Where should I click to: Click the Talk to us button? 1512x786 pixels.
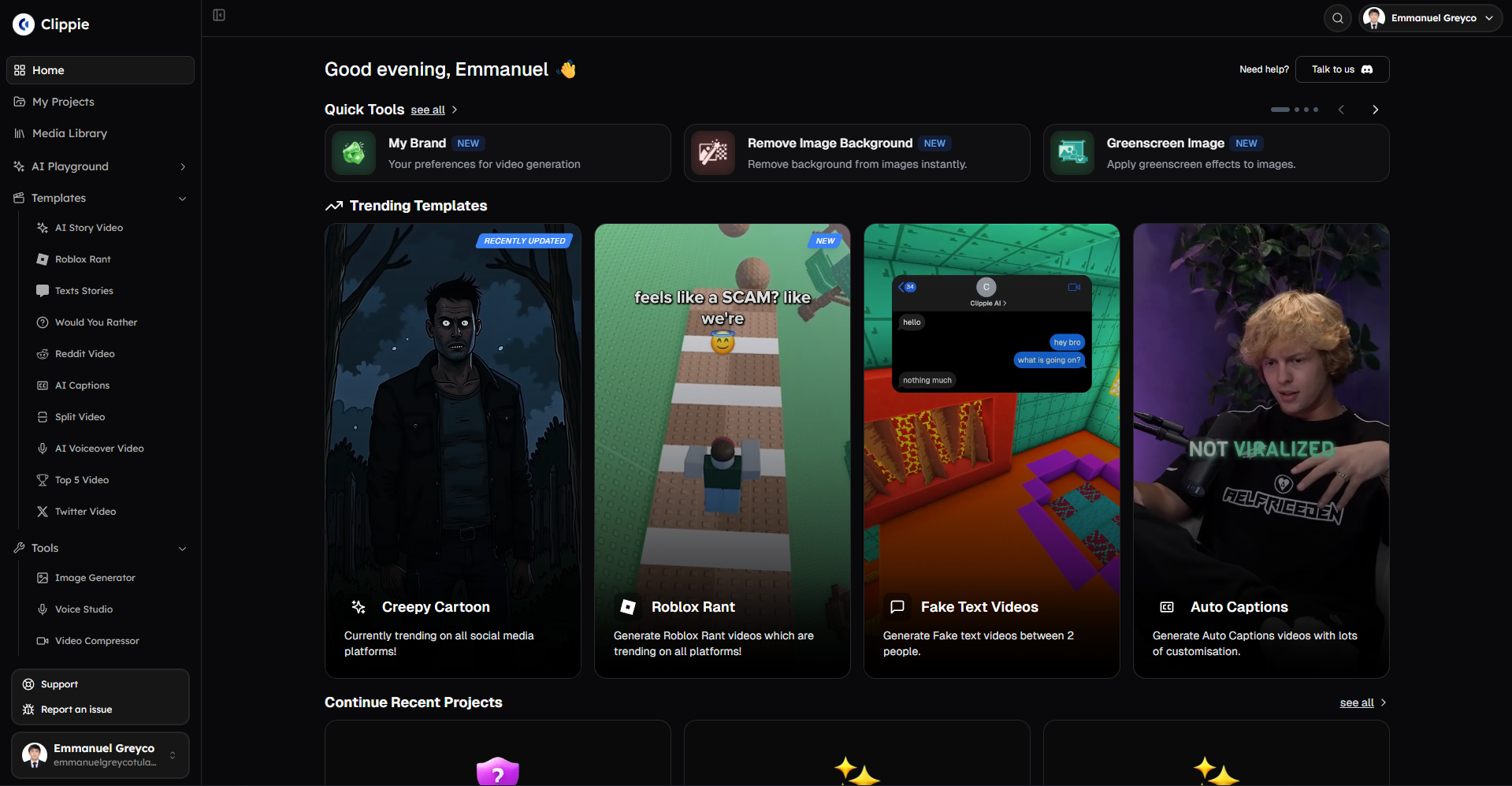(1342, 69)
